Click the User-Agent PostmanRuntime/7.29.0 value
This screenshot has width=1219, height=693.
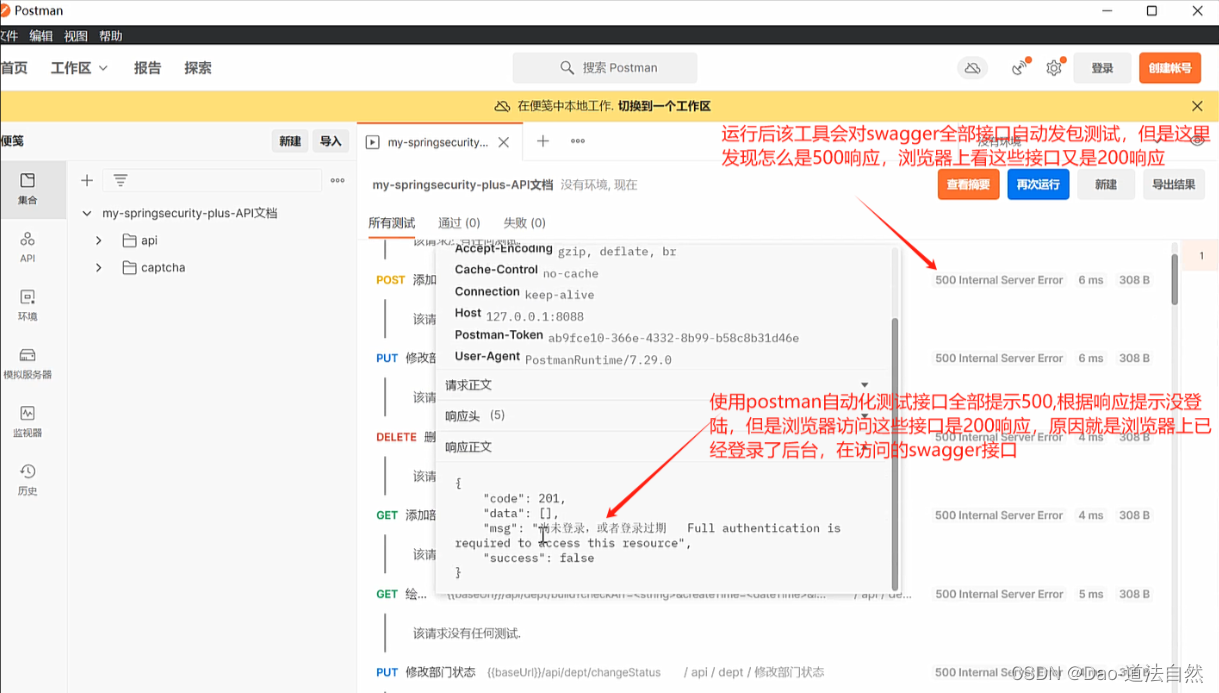tap(598, 360)
